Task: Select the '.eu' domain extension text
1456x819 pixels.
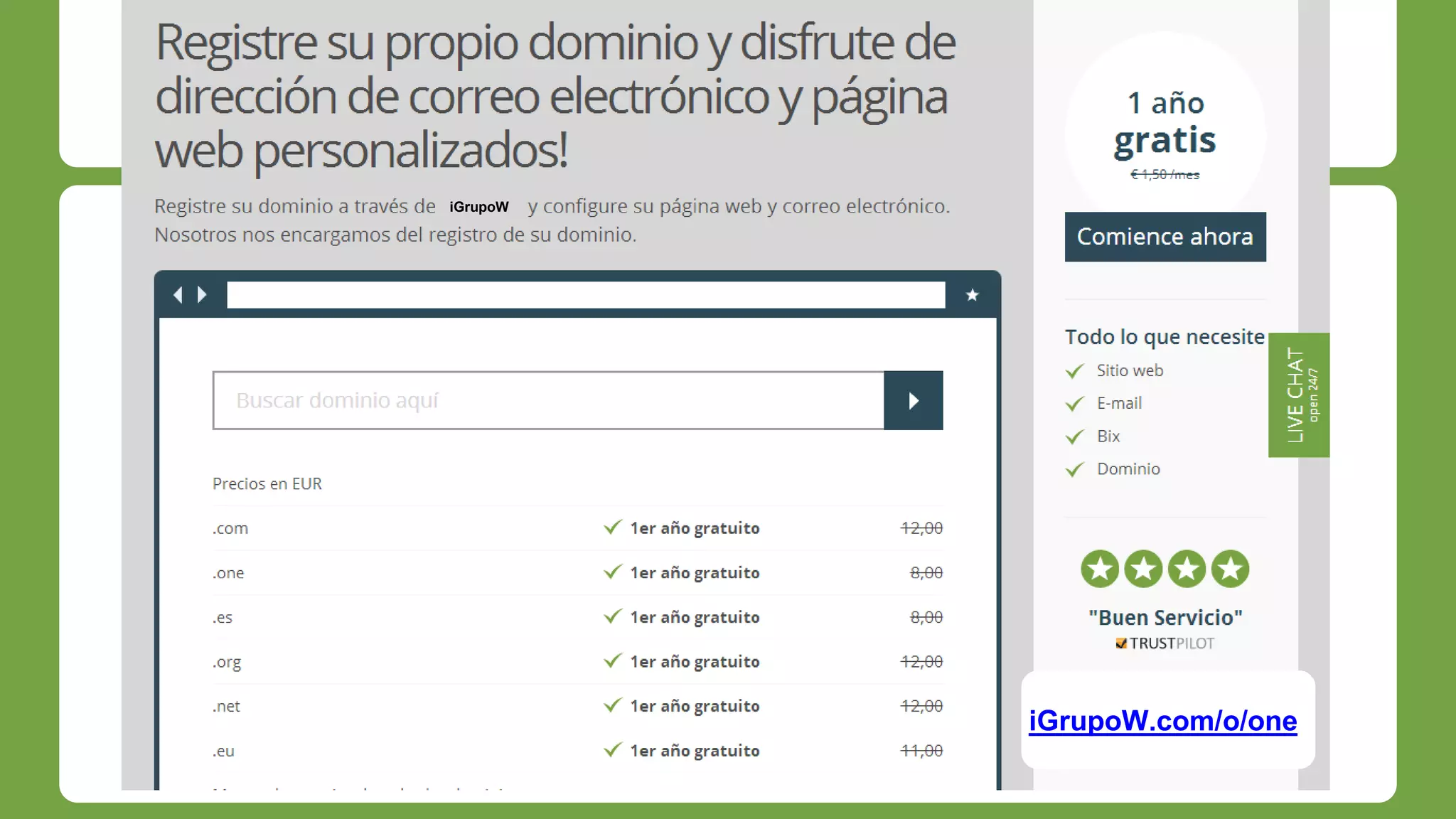Action: (223, 751)
